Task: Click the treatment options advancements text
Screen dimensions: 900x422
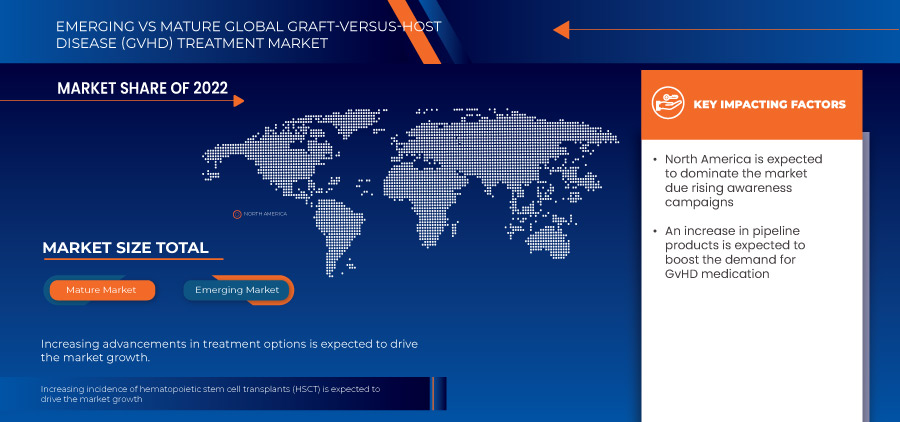Action: [x=229, y=350]
